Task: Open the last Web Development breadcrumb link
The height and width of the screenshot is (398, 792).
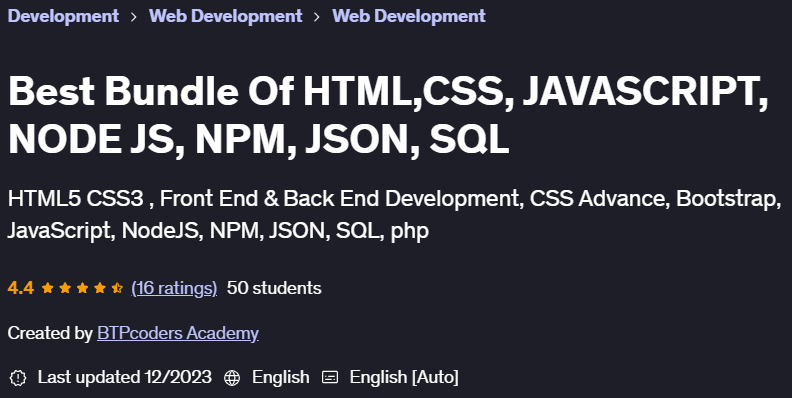Action: coord(409,16)
